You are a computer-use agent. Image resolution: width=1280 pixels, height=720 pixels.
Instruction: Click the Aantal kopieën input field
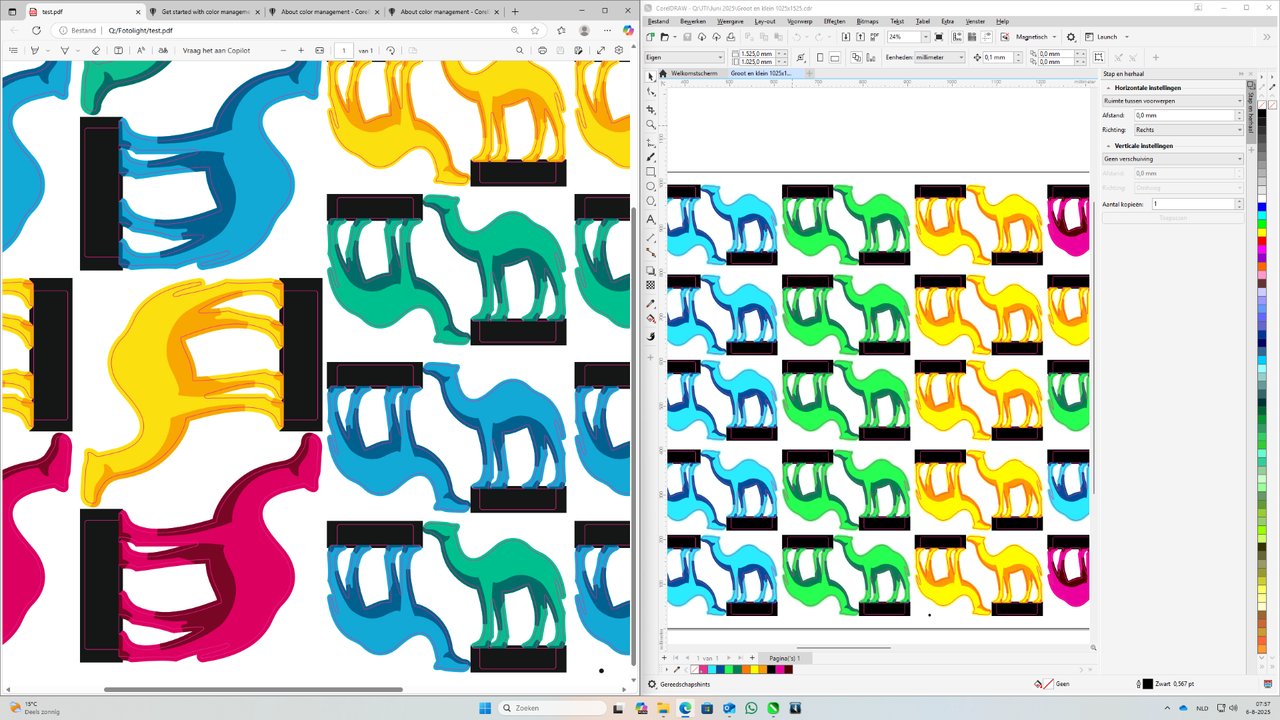click(x=1195, y=203)
